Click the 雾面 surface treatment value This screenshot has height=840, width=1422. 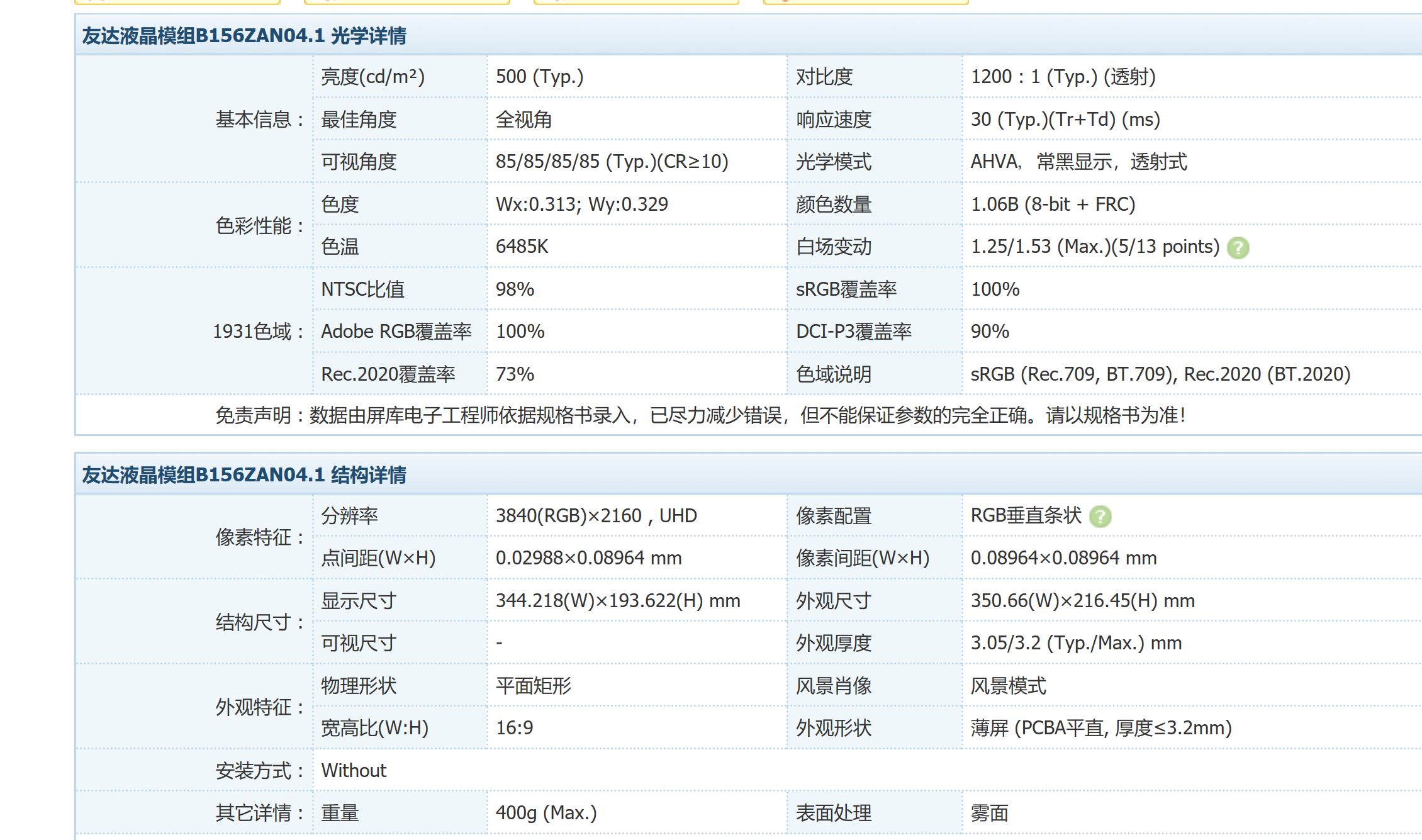click(x=989, y=813)
